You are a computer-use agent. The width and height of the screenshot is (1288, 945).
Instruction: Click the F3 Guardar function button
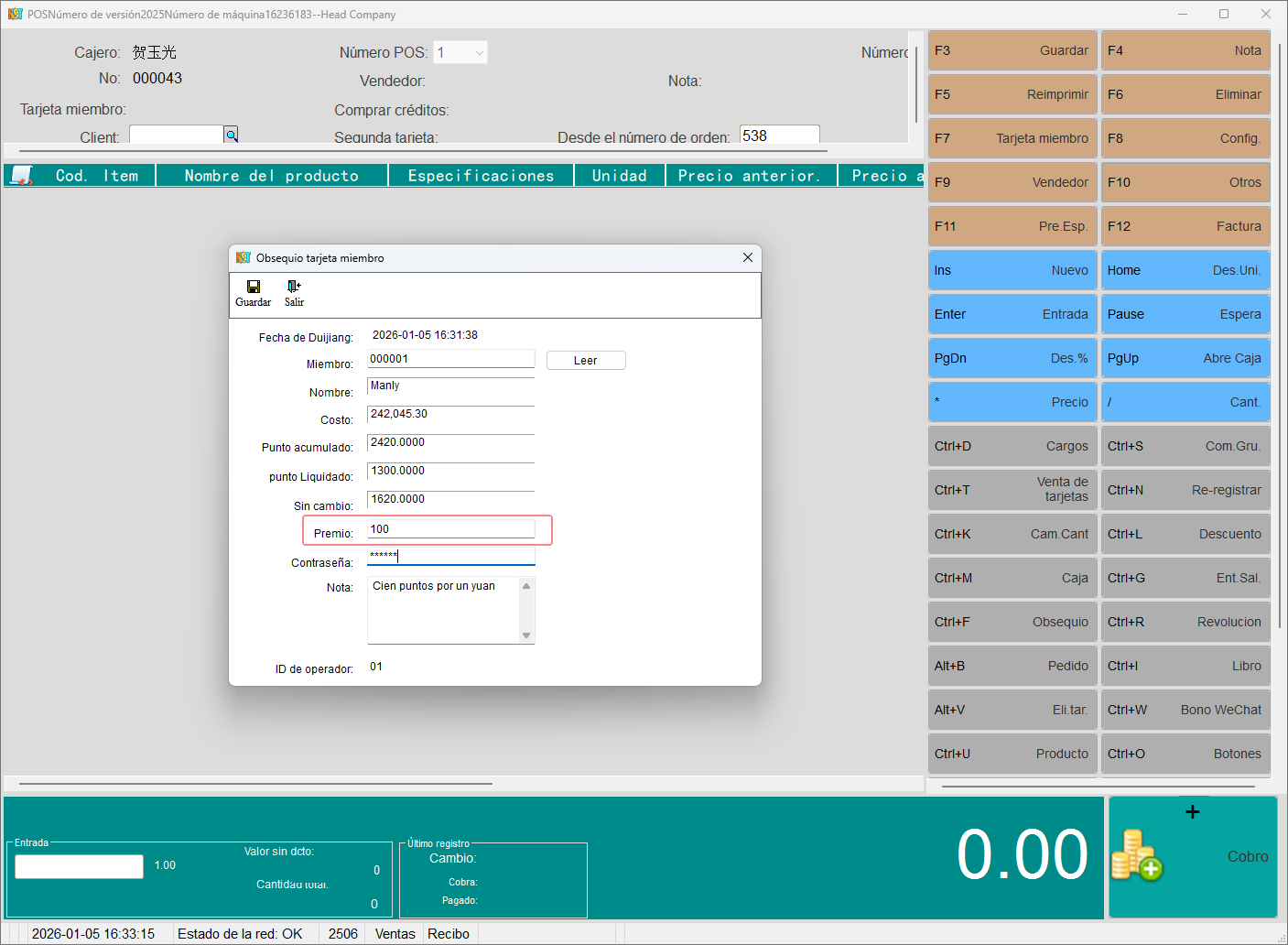(1012, 50)
